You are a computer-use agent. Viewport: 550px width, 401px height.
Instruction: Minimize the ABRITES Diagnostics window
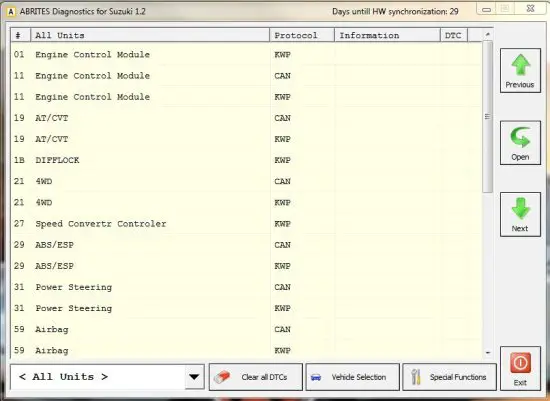487,9
